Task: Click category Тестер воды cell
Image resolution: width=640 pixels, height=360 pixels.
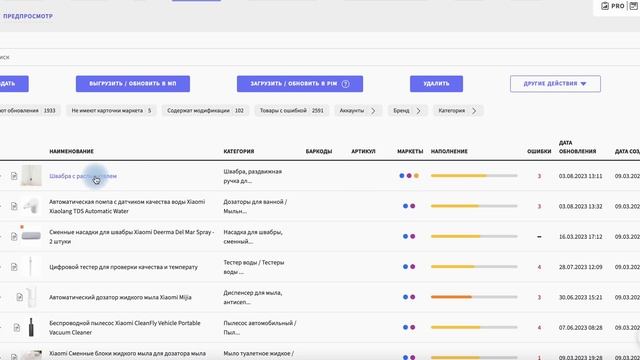Action: tap(253, 267)
